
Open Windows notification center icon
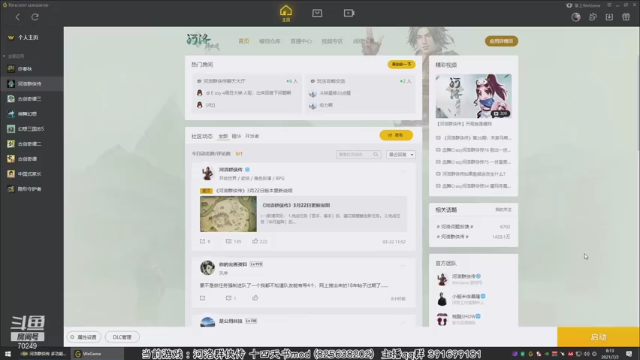pos(629,354)
